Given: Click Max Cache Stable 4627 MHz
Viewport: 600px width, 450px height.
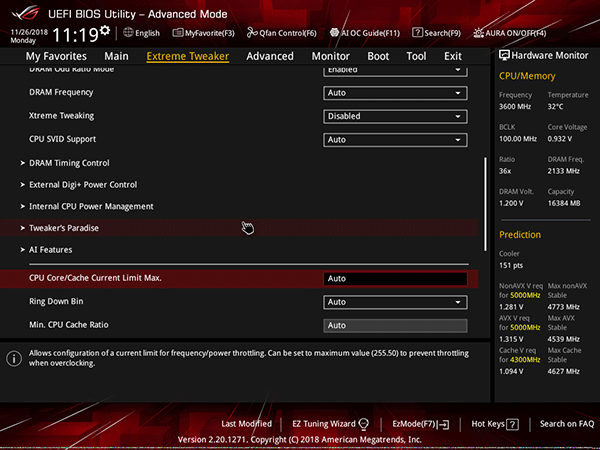Looking at the screenshot, I should point(564,372).
